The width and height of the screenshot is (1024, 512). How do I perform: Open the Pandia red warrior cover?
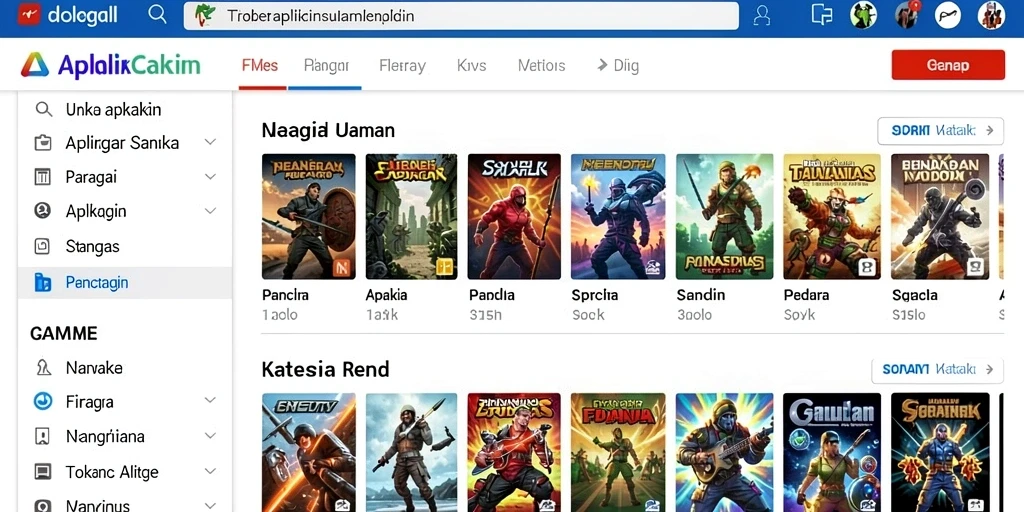514,216
